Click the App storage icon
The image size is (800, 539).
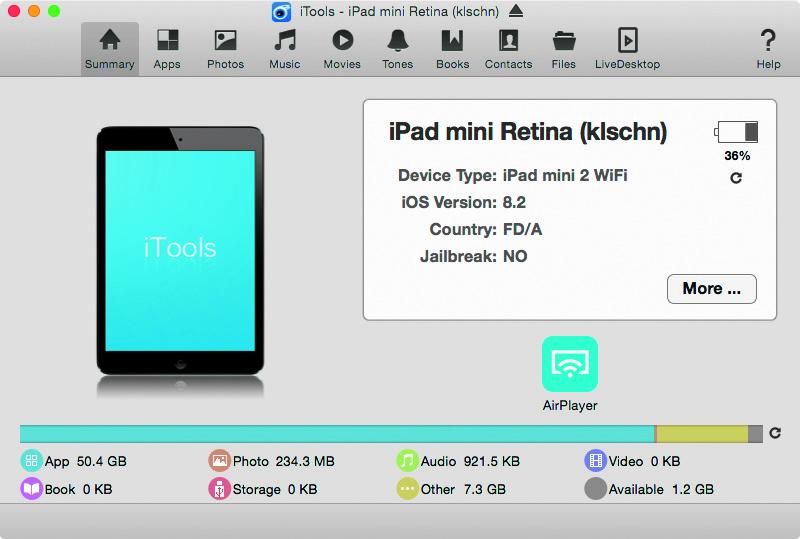tap(31, 461)
